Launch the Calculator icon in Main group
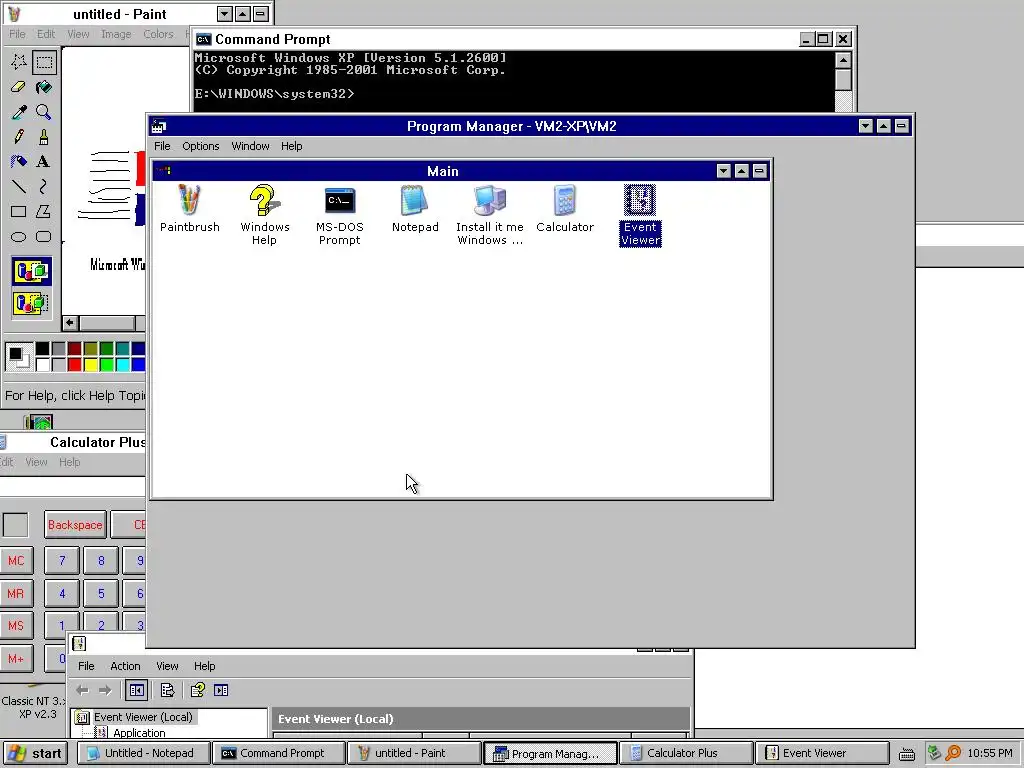Screen dimensions: 1024x768 click(565, 209)
